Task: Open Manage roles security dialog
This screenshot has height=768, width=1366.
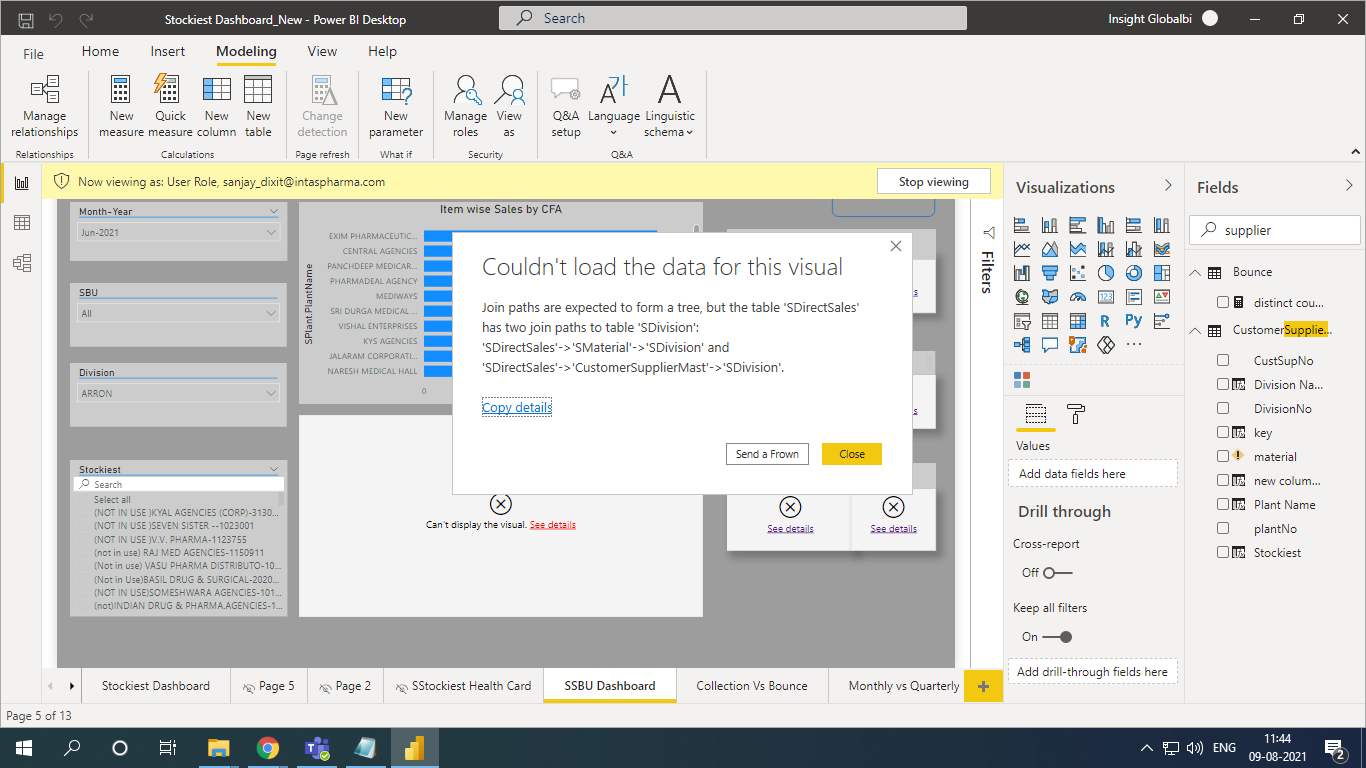Action: 465,108
